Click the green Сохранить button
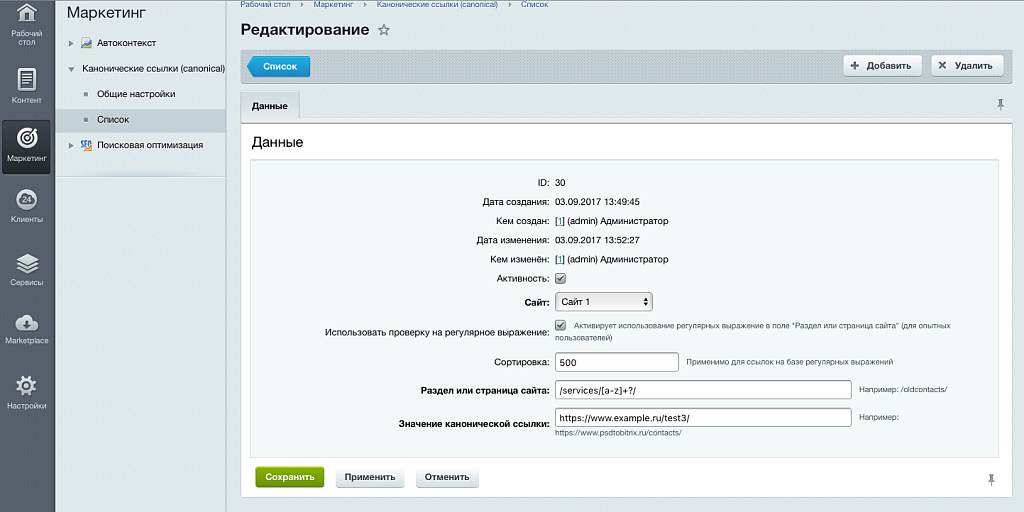Image resolution: width=1024 pixels, height=512 pixels. [289, 477]
